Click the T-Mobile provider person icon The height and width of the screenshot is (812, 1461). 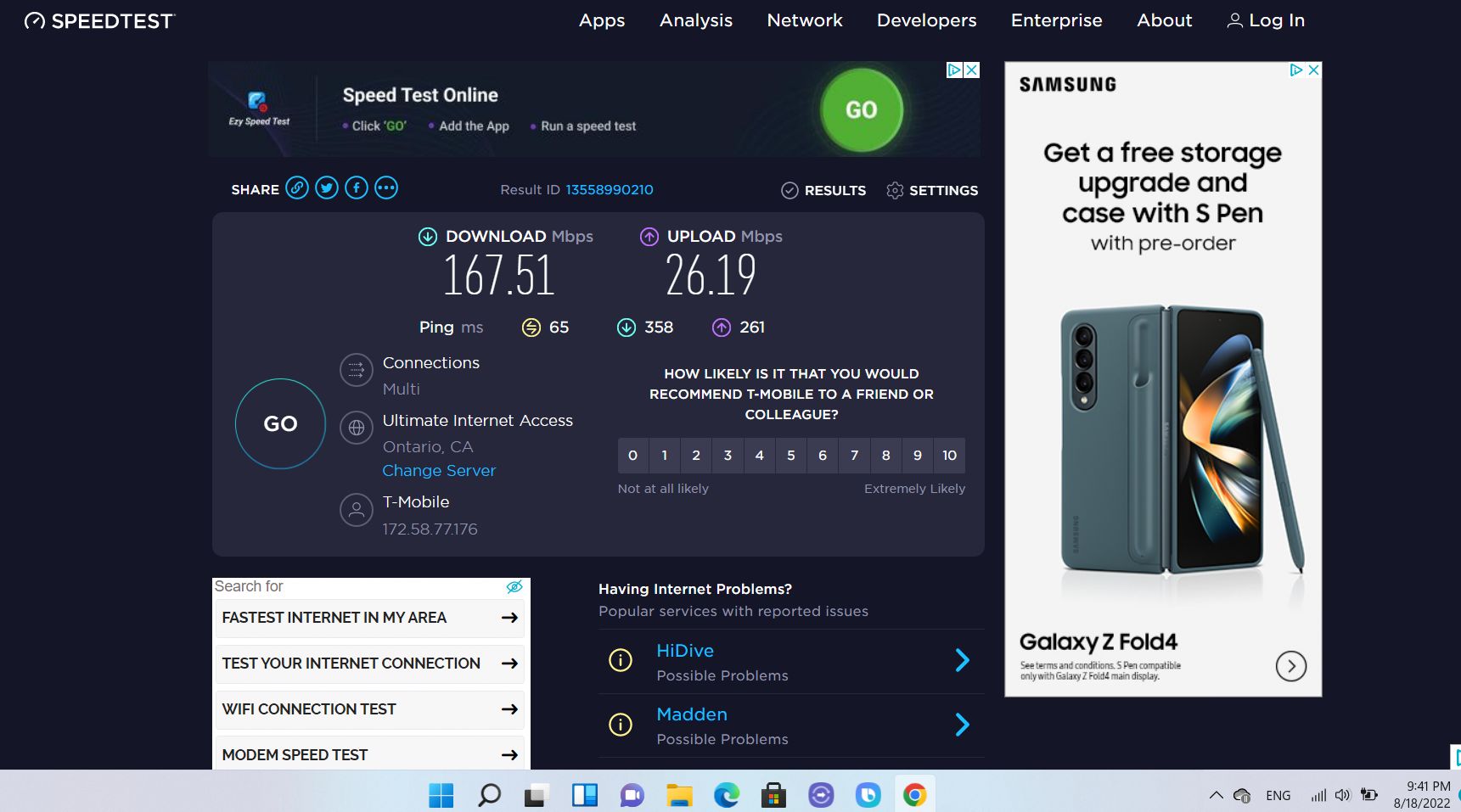click(357, 510)
